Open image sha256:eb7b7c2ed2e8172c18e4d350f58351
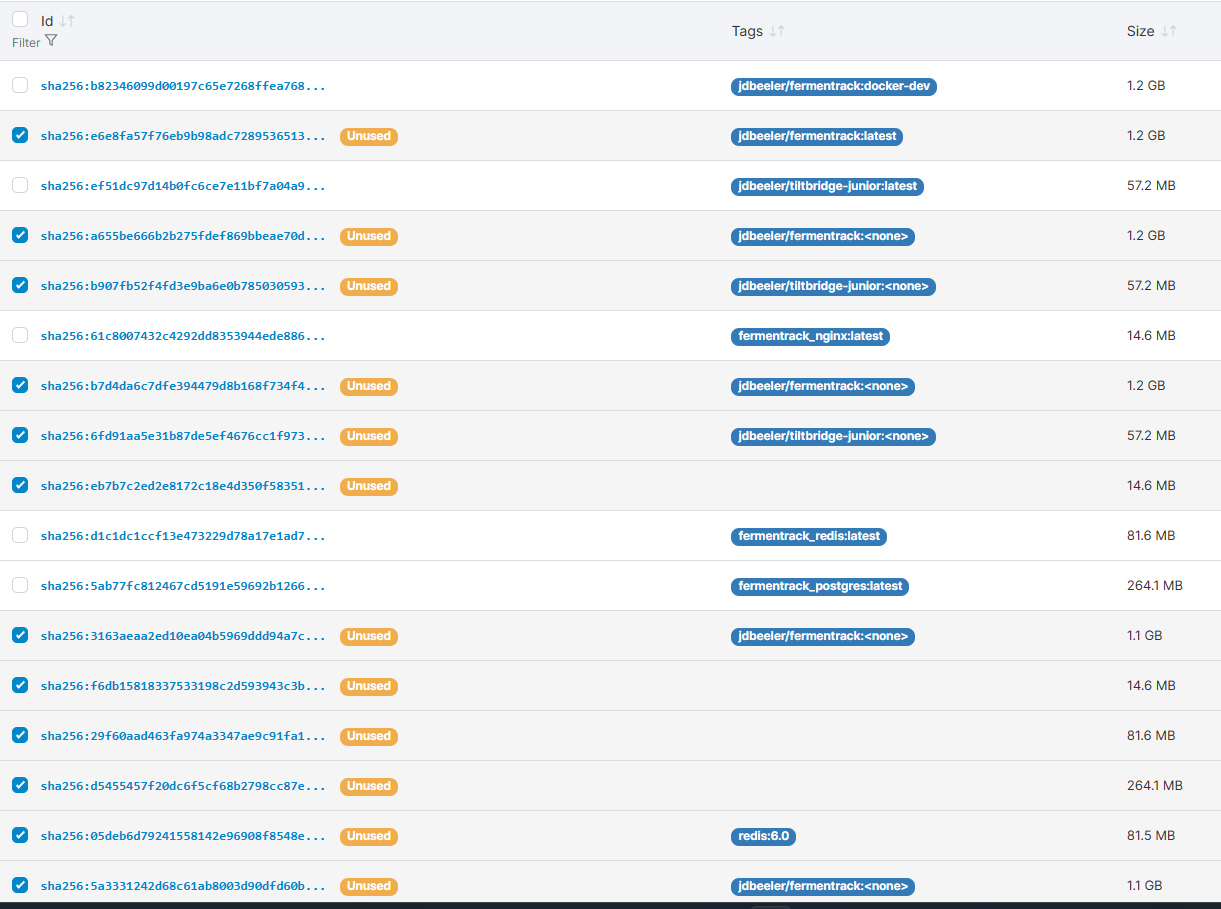The height and width of the screenshot is (909, 1221). (183, 486)
